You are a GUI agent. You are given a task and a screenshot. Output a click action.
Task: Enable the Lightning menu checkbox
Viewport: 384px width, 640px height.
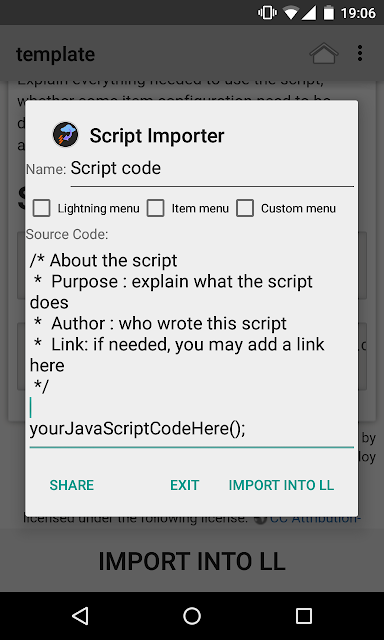42,208
